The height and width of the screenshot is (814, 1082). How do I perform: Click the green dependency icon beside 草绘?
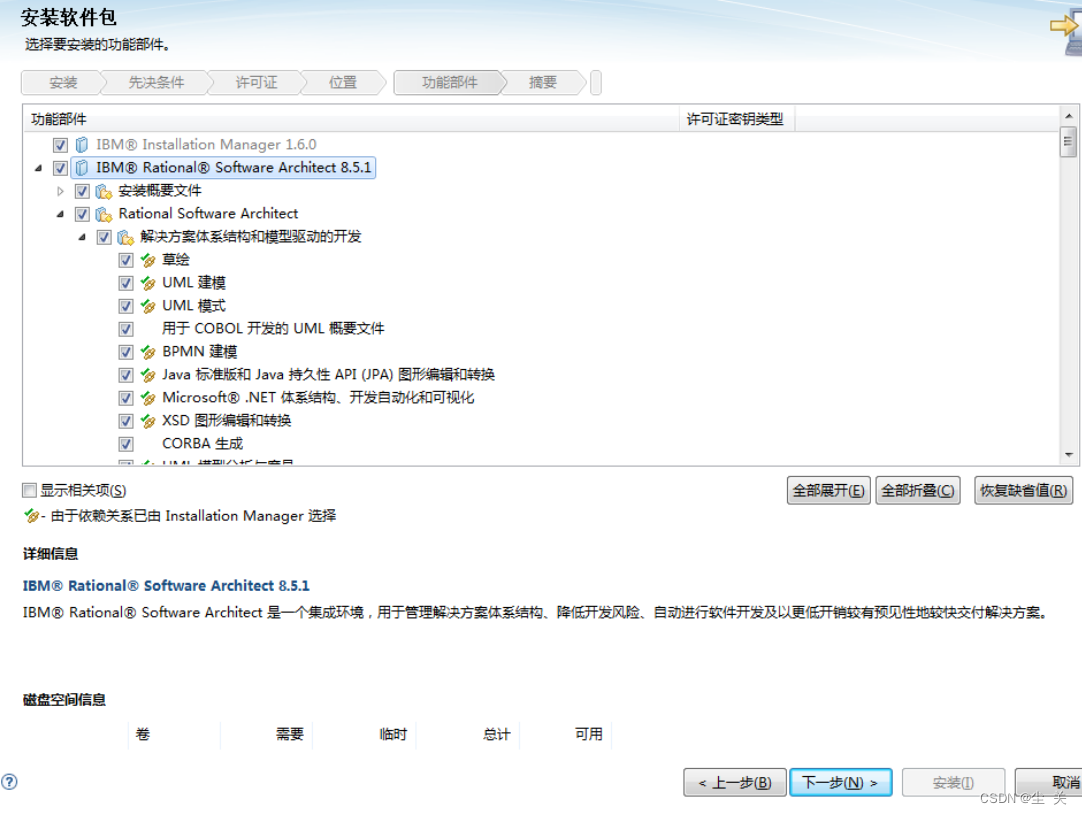148,259
